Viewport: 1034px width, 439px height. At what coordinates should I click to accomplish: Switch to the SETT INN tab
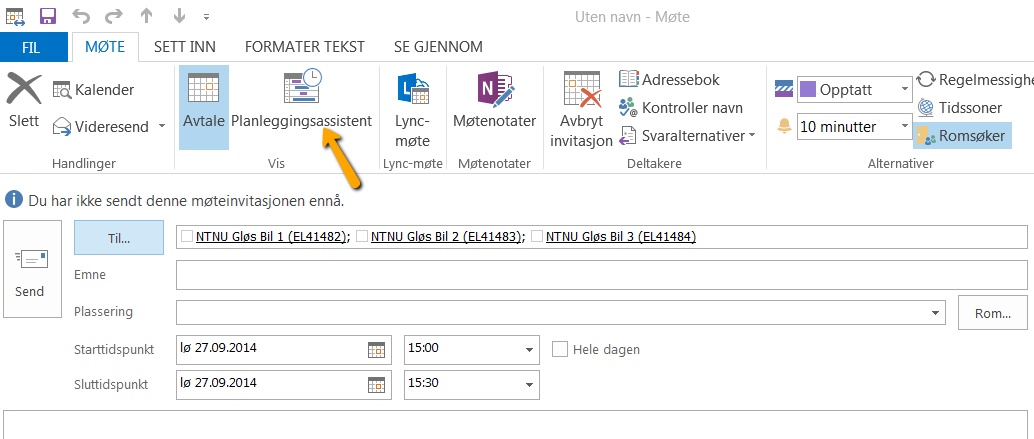coord(185,47)
